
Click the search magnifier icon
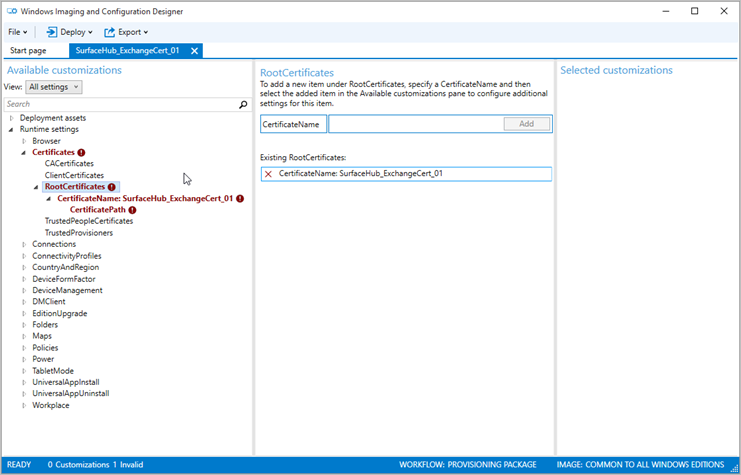[242, 104]
